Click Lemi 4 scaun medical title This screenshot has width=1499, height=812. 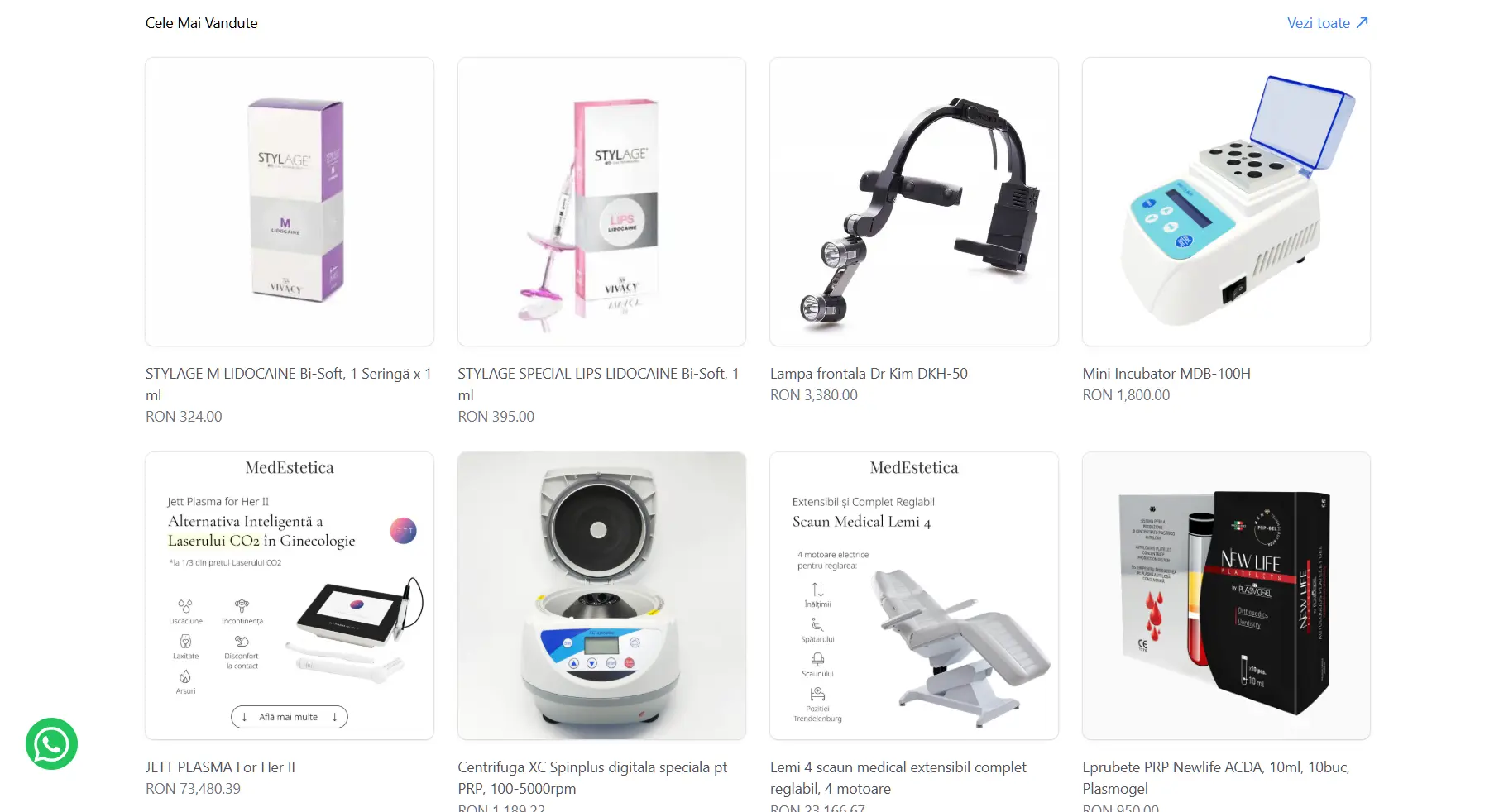click(x=898, y=778)
